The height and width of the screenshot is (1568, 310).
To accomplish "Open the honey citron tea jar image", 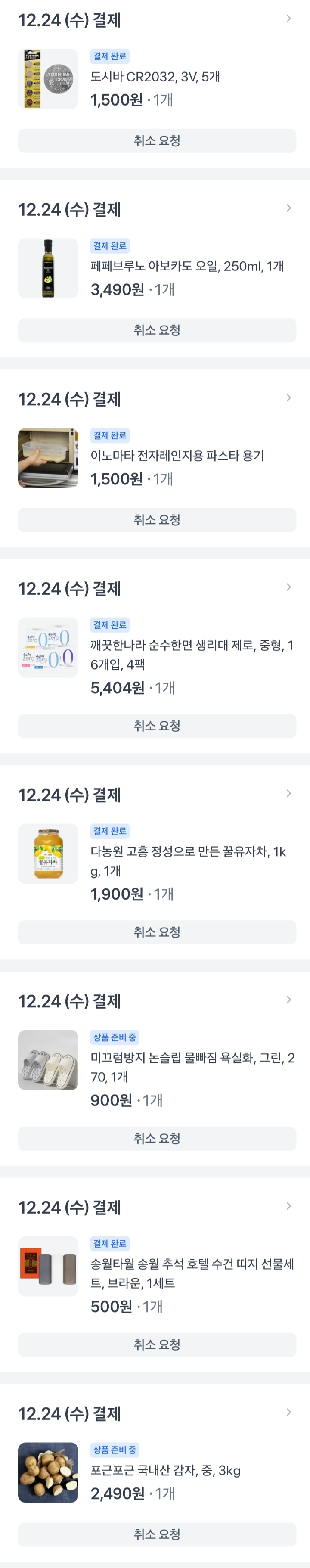I will [48, 854].
